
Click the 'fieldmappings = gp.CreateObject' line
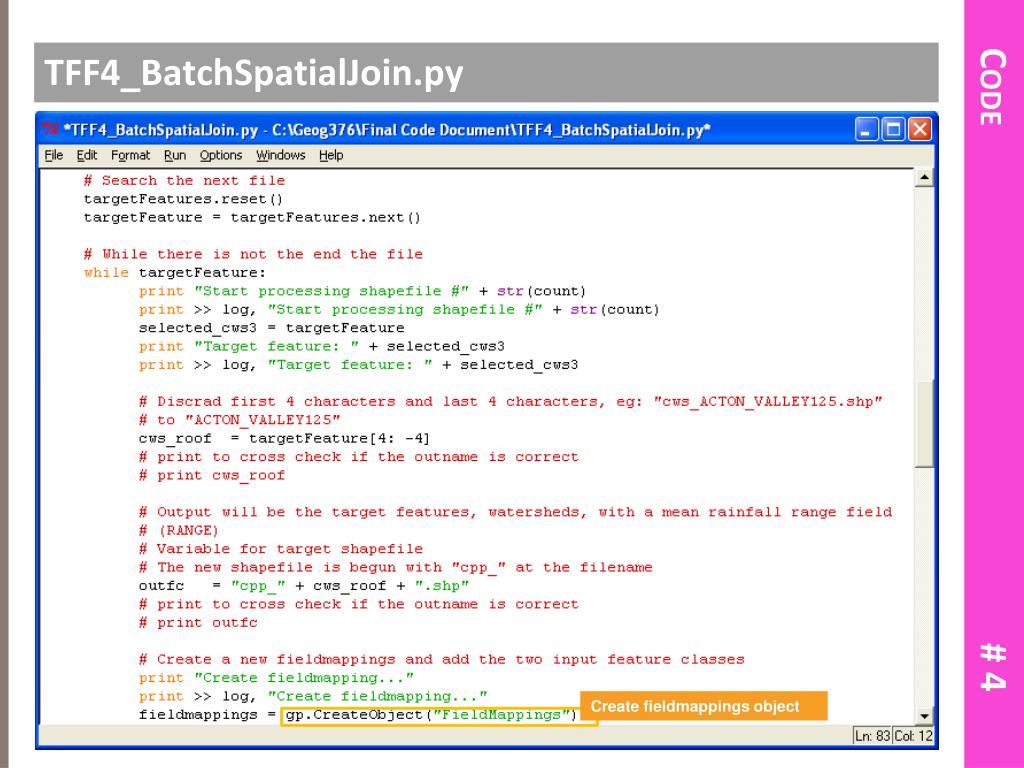pos(359,714)
